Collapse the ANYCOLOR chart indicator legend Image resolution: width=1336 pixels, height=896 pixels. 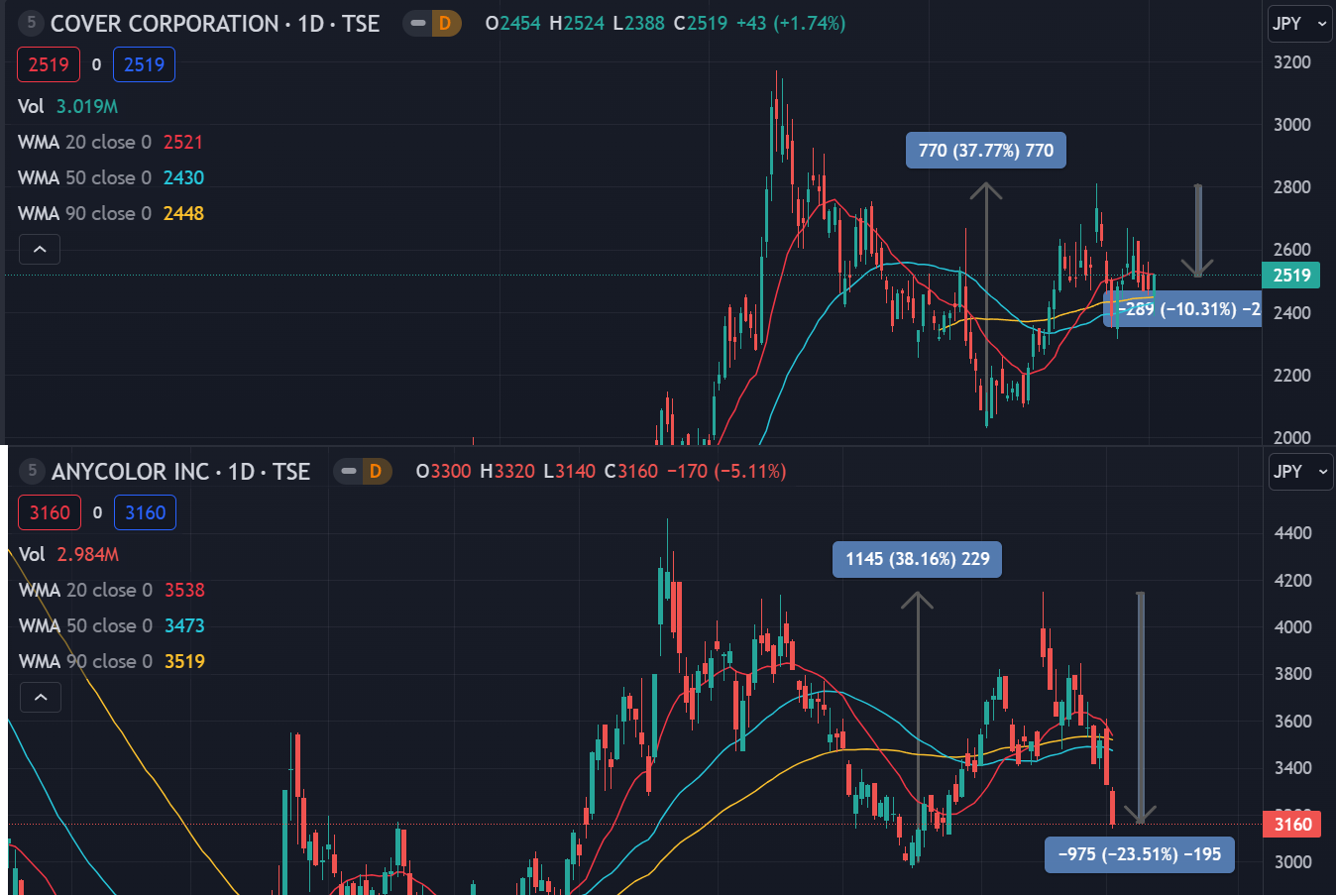[x=41, y=697]
